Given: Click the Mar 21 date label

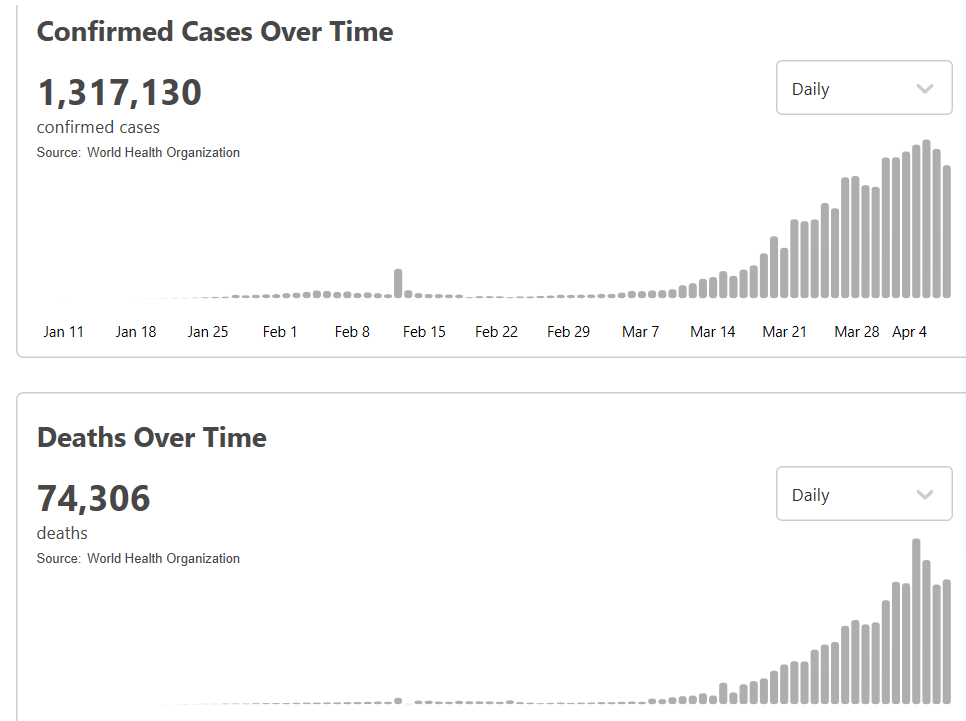Looking at the screenshot, I should [784, 332].
